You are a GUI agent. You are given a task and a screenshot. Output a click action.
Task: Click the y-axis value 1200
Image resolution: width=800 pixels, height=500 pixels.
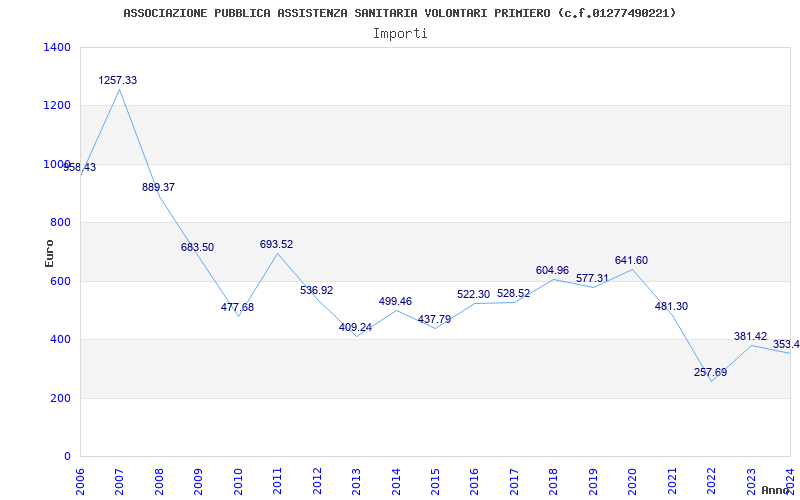[x=57, y=106]
